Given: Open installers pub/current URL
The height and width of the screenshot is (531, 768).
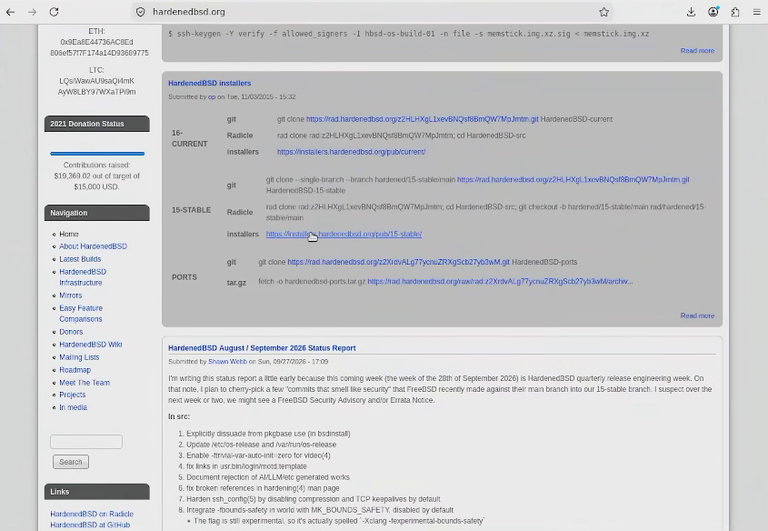Looking at the screenshot, I should 351,152.
